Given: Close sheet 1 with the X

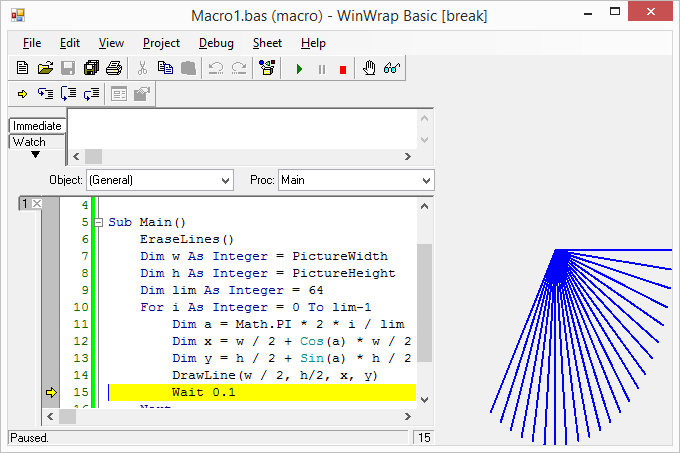Looking at the screenshot, I should pyautogui.click(x=37, y=203).
